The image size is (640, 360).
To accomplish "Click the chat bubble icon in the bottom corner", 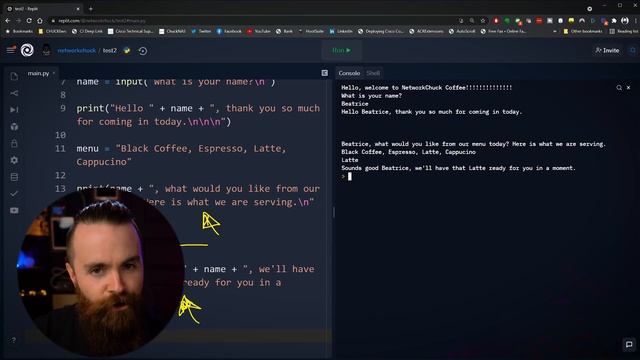I will [629, 344].
